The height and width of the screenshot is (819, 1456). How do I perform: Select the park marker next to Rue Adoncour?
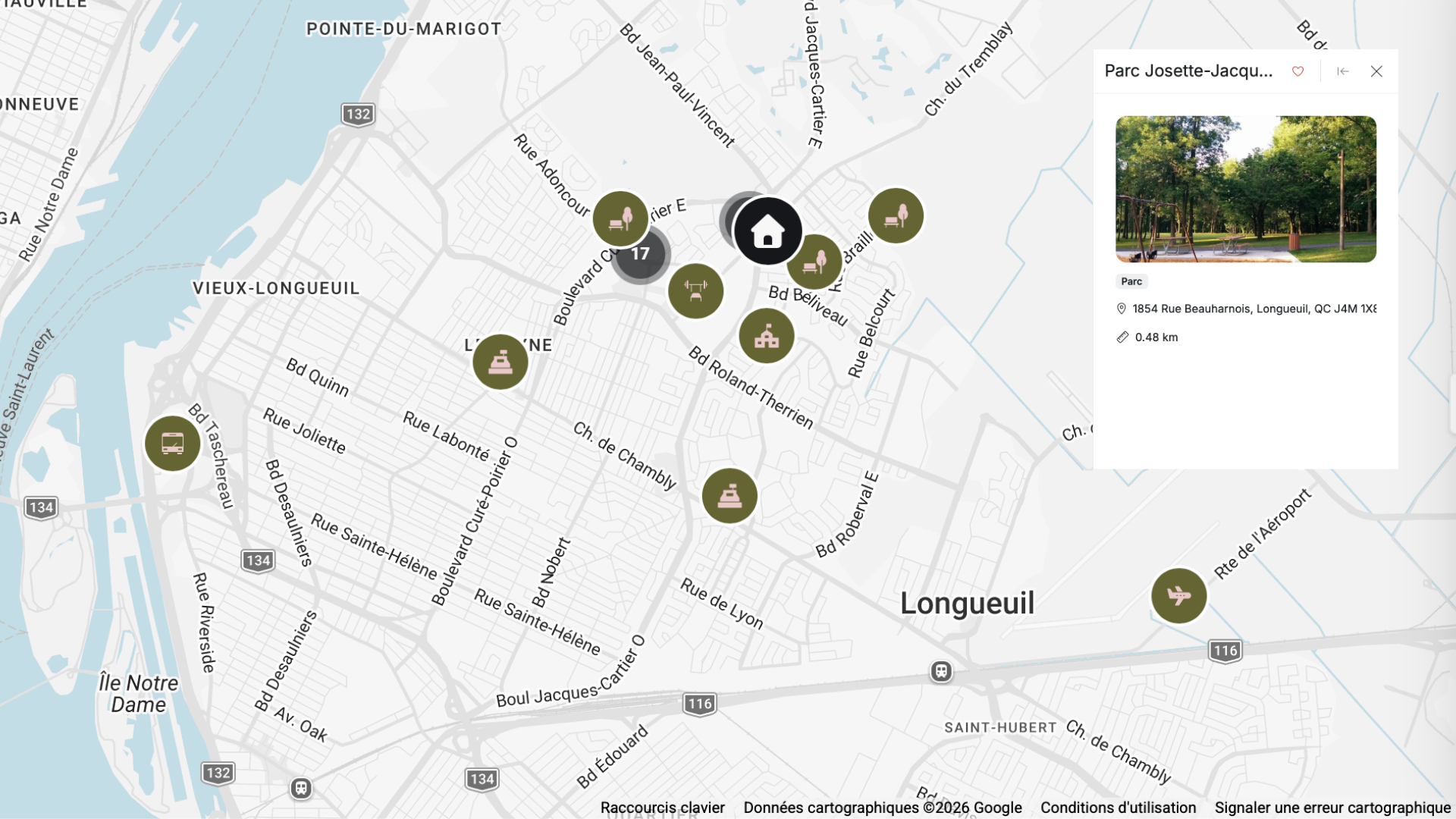click(619, 217)
